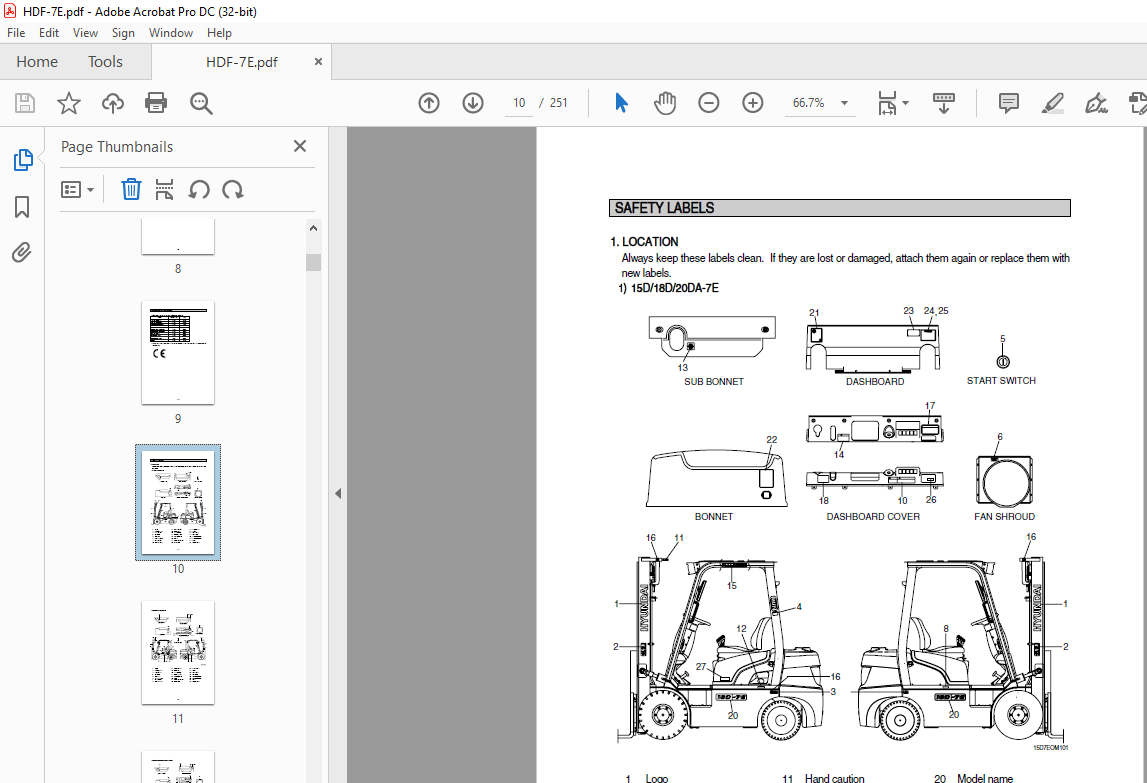Click the page number input field

coord(519,103)
